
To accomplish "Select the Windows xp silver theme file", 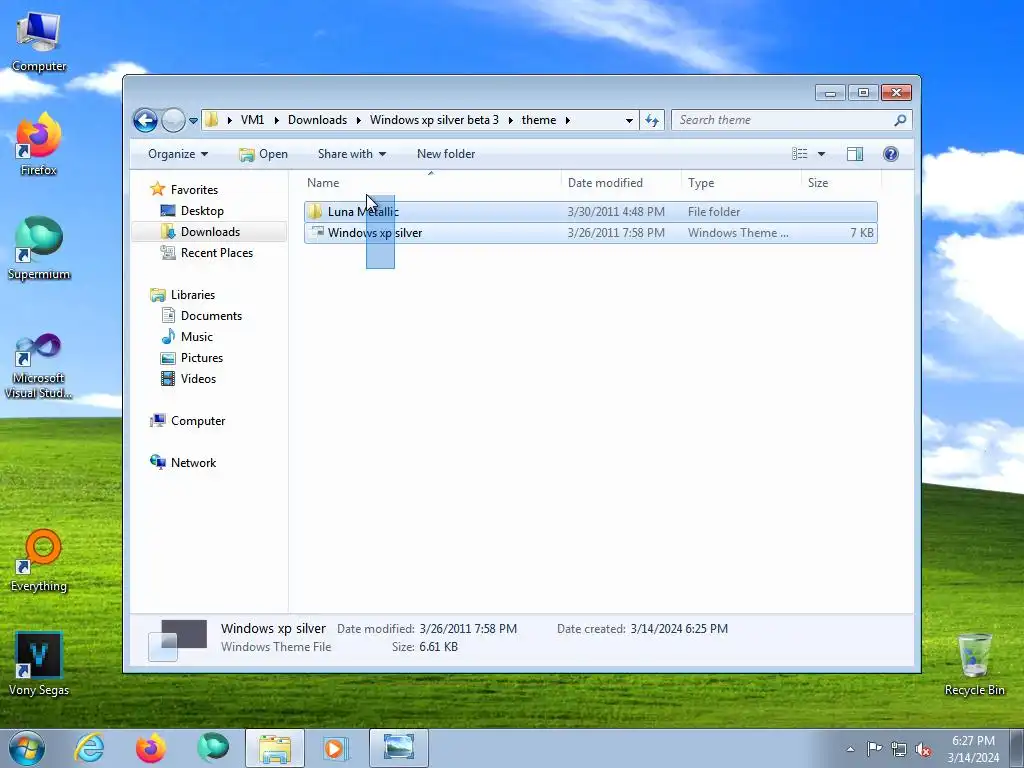I will click(590, 233).
